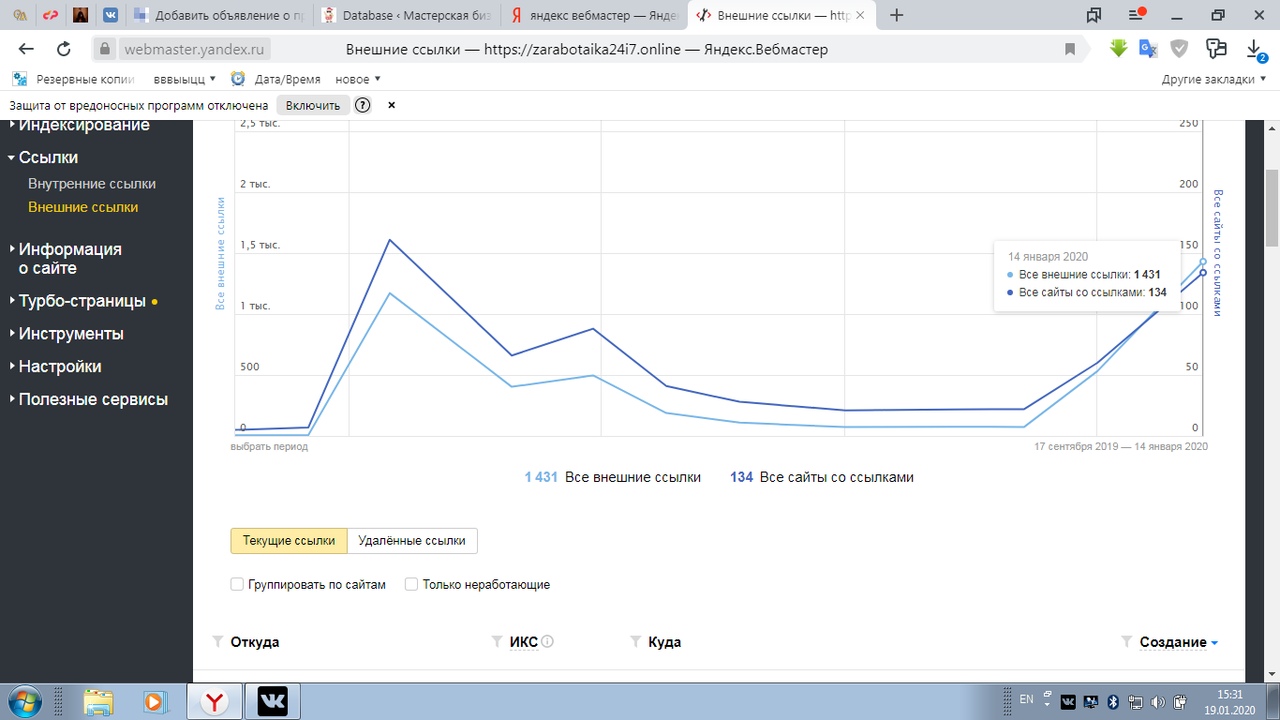Open the green download arrow extension
1280x720 pixels.
coord(1118,48)
